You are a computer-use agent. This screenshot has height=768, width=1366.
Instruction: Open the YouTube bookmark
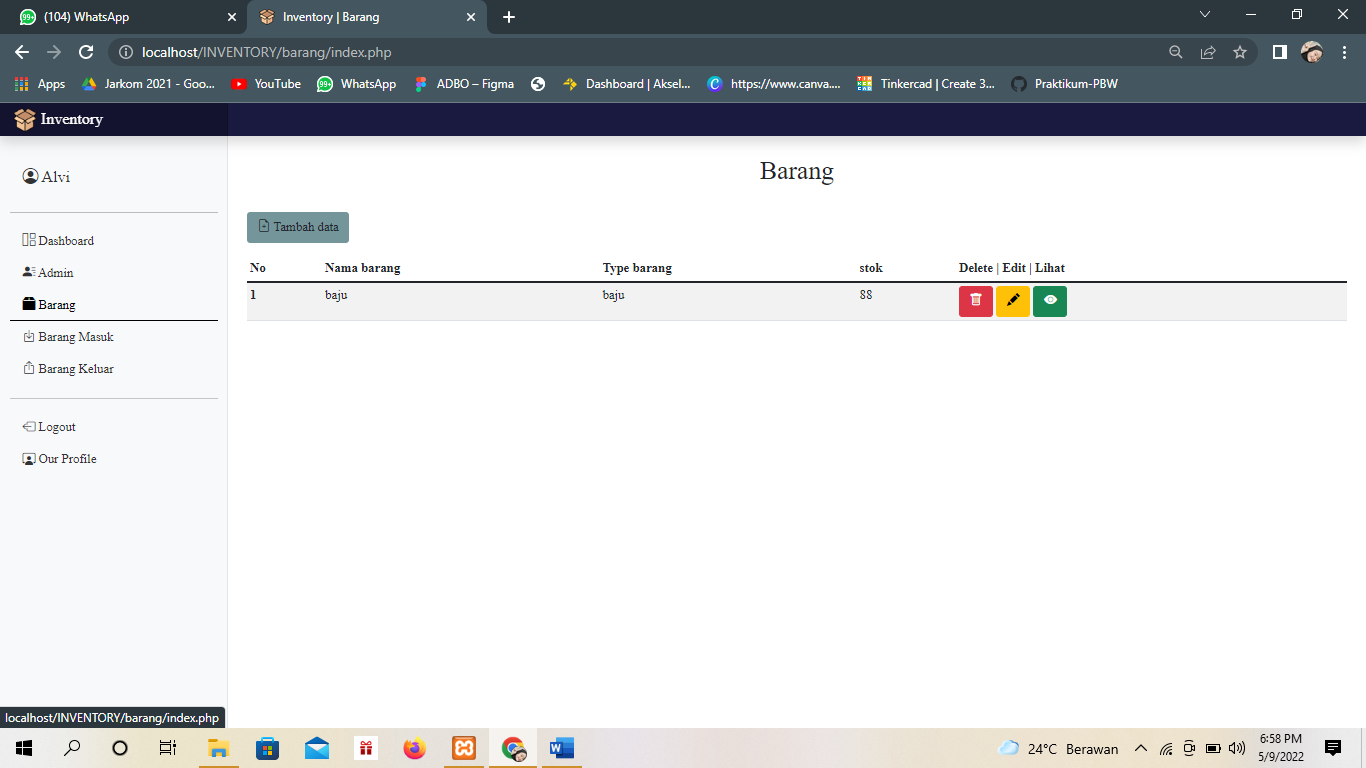(265, 84)
